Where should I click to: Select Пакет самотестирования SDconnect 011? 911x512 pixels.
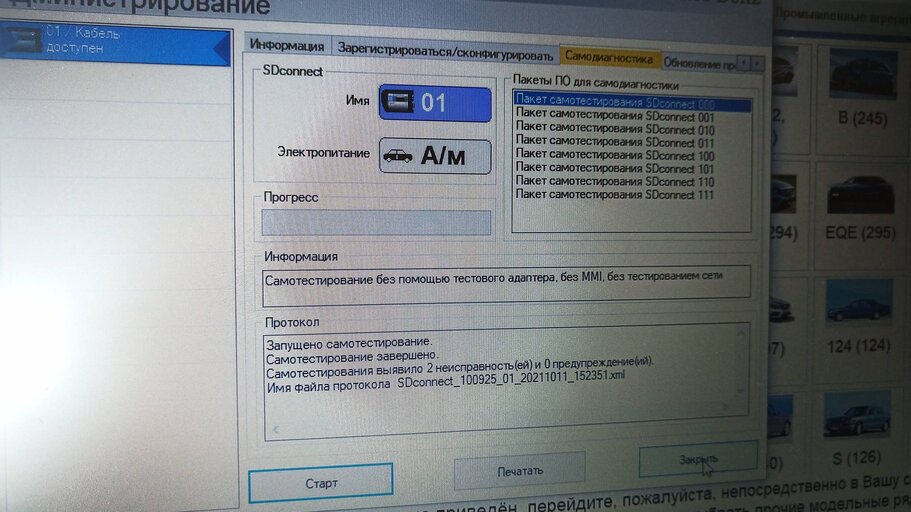click(x=615, y=141)
